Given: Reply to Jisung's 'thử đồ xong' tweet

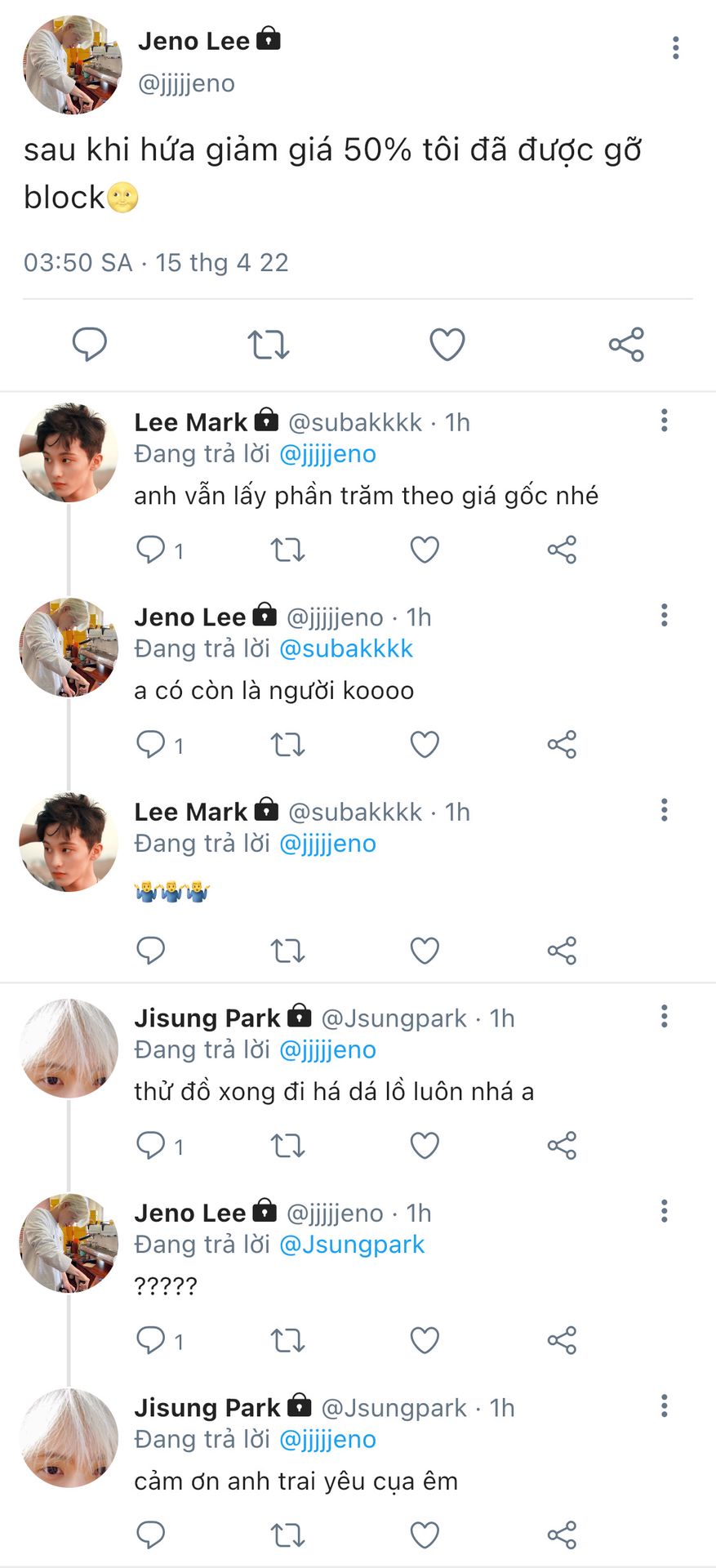Looking at the screenshot, I should [151, 1145].
